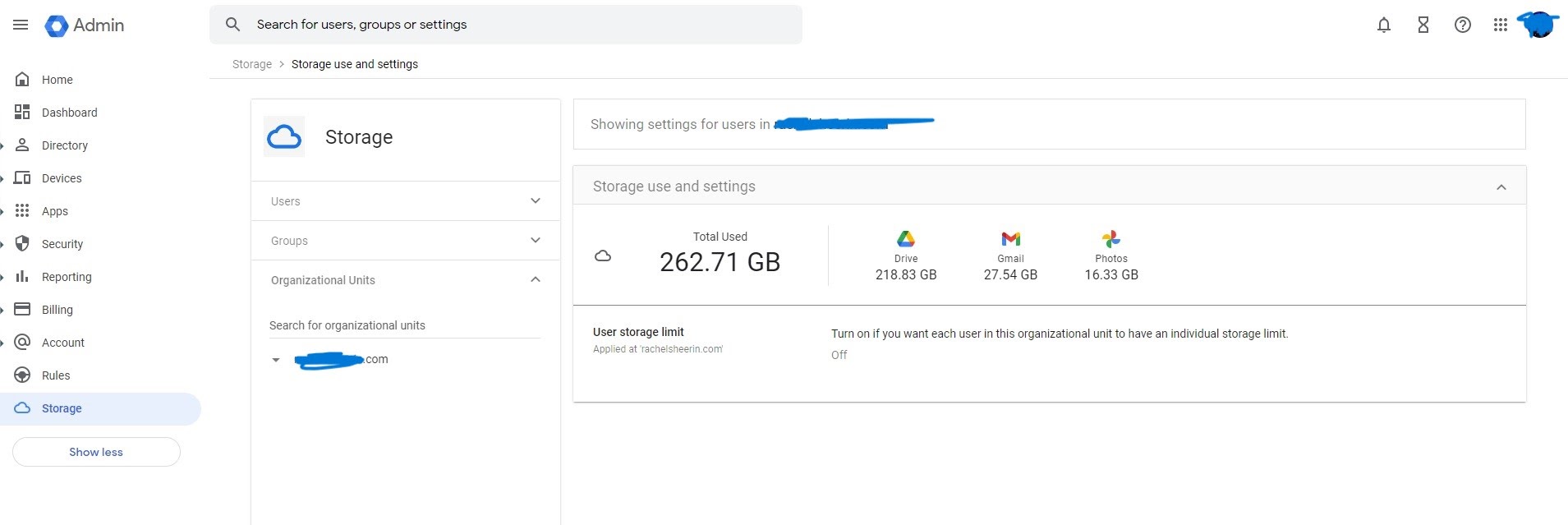
Task: Open Security in the sidebar
Action: (62, 244)
